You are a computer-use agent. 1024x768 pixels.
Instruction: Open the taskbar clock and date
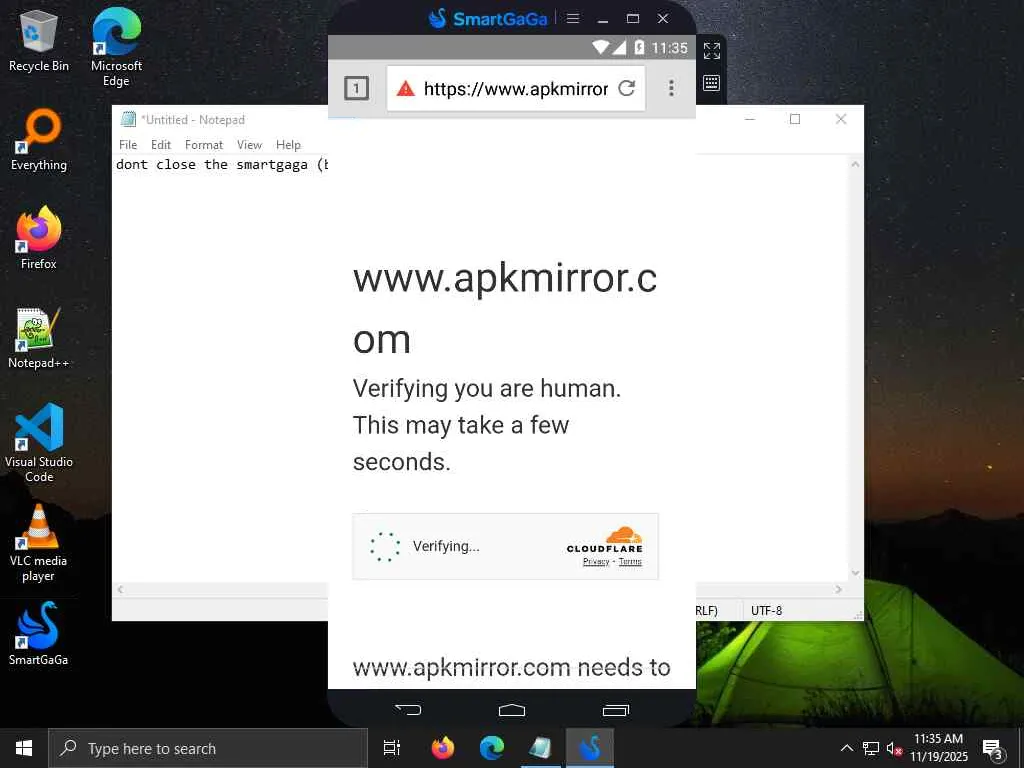click(x=938, y=748)
